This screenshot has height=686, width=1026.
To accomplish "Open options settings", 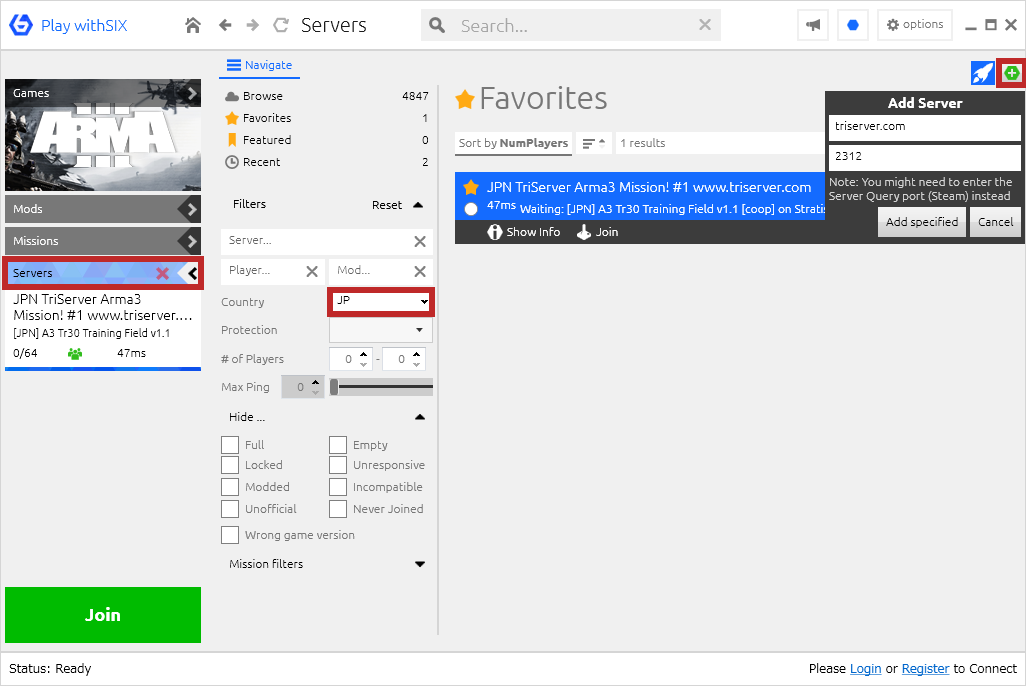I will [915, 25].
